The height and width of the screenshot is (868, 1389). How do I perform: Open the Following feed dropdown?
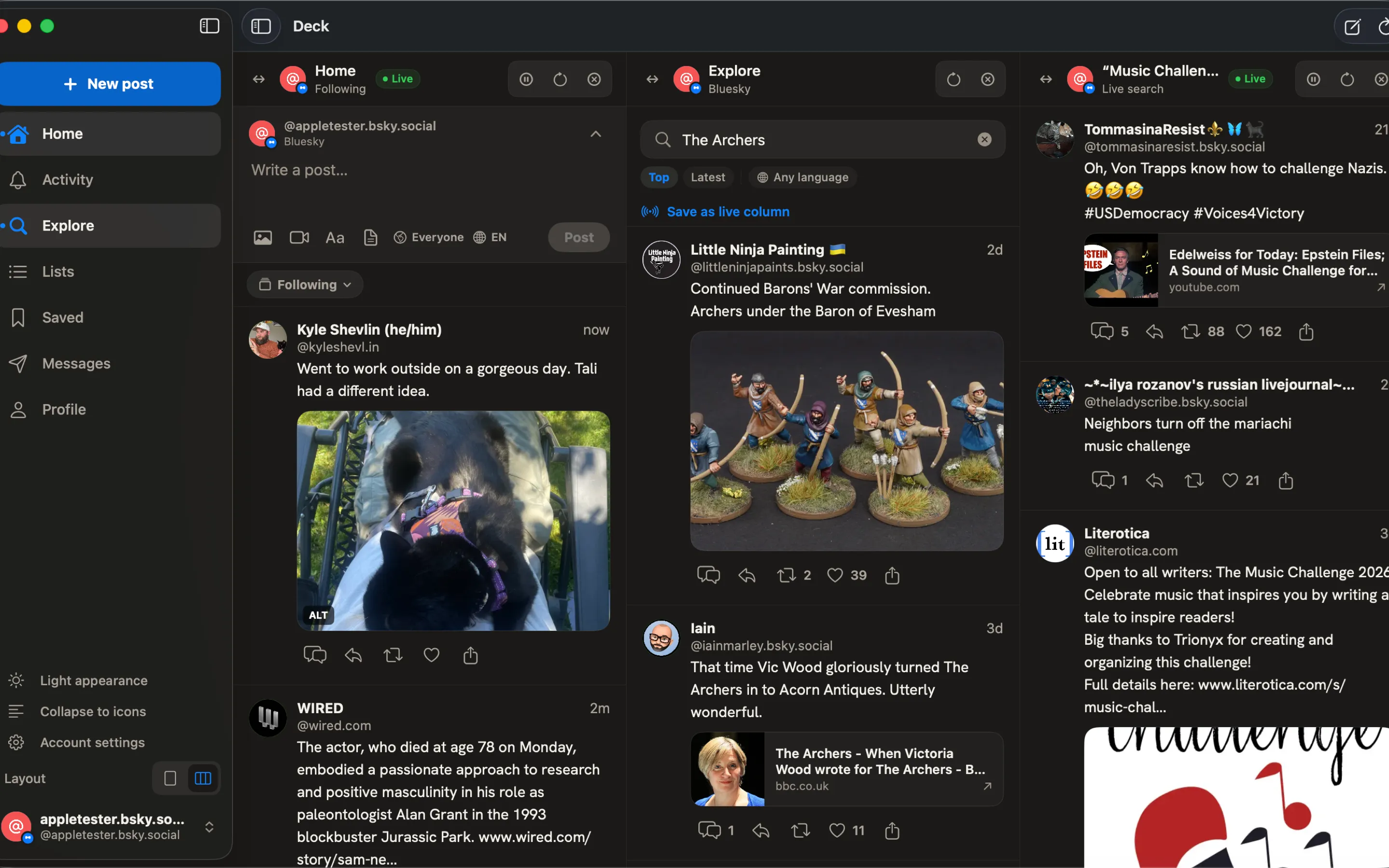[305, 285]
